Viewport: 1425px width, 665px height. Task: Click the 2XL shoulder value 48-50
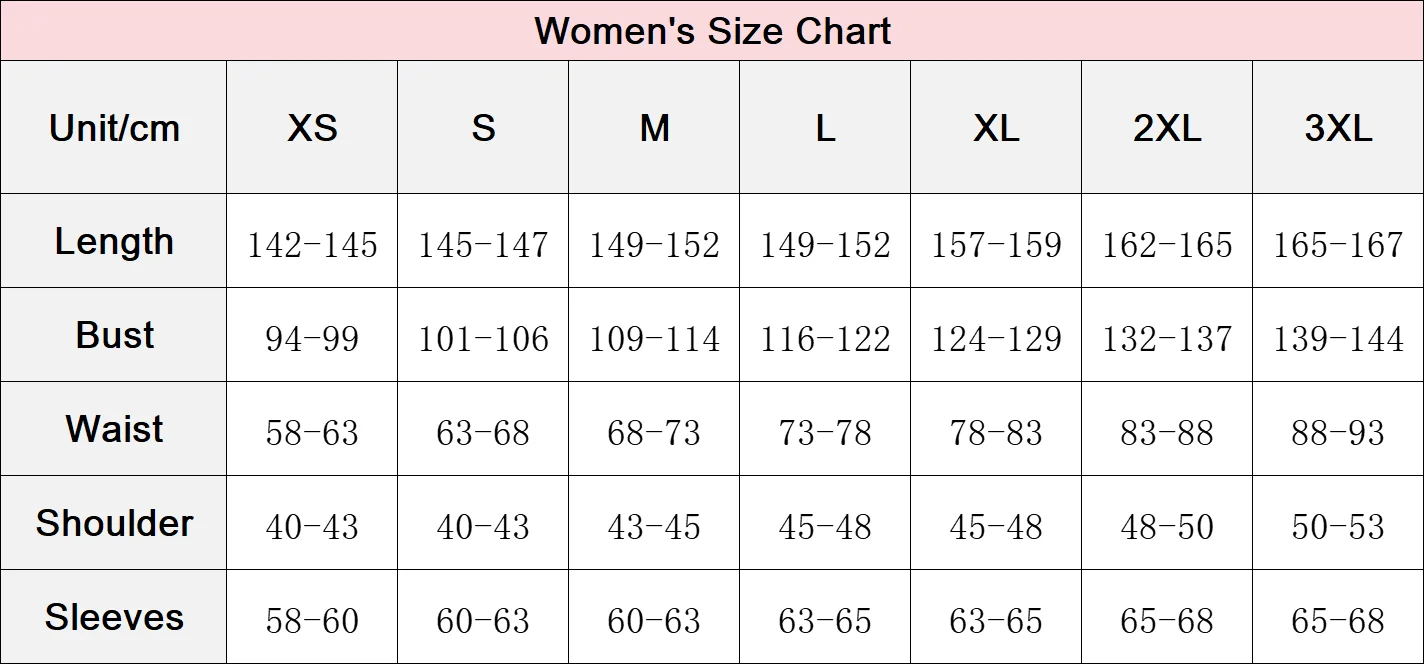click(1167, 527)
